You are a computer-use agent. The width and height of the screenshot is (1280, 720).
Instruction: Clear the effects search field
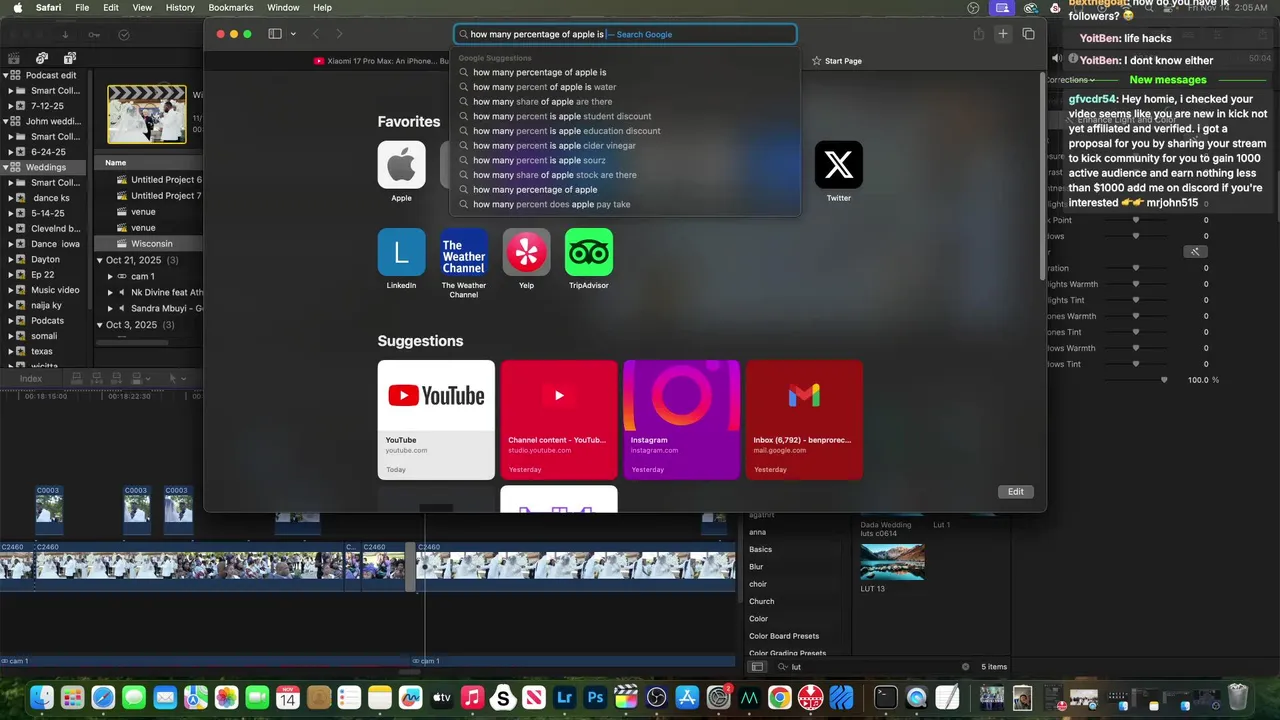[965, 666]
